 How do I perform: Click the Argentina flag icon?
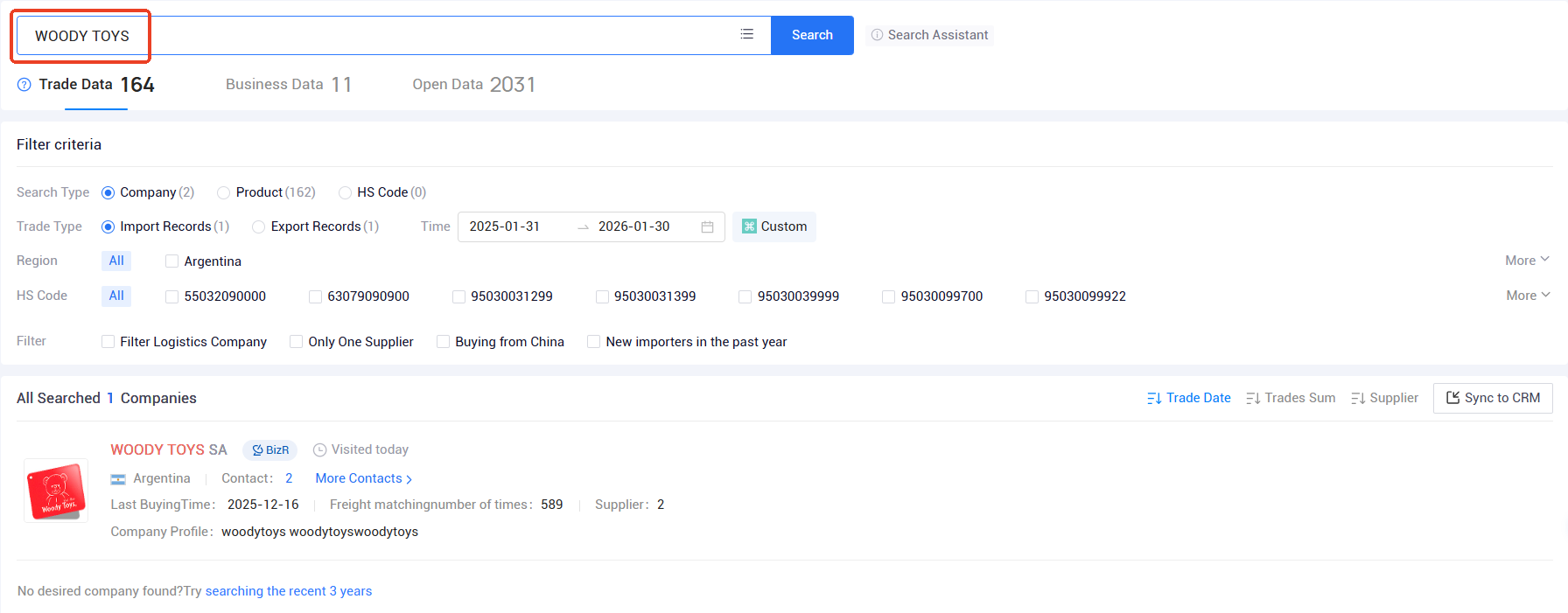(118, 479)
